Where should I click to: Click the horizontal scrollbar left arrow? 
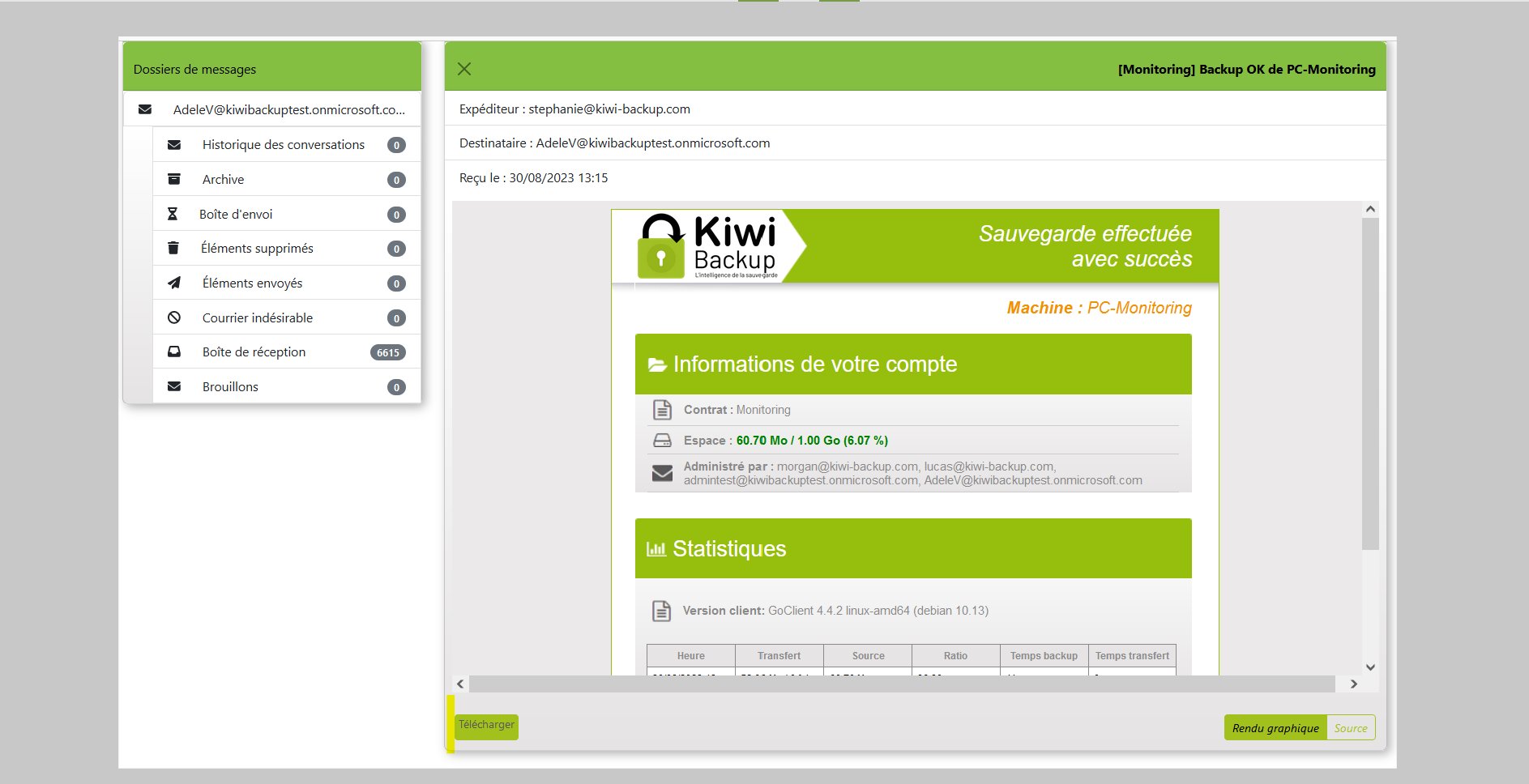[x=460, y=684]
